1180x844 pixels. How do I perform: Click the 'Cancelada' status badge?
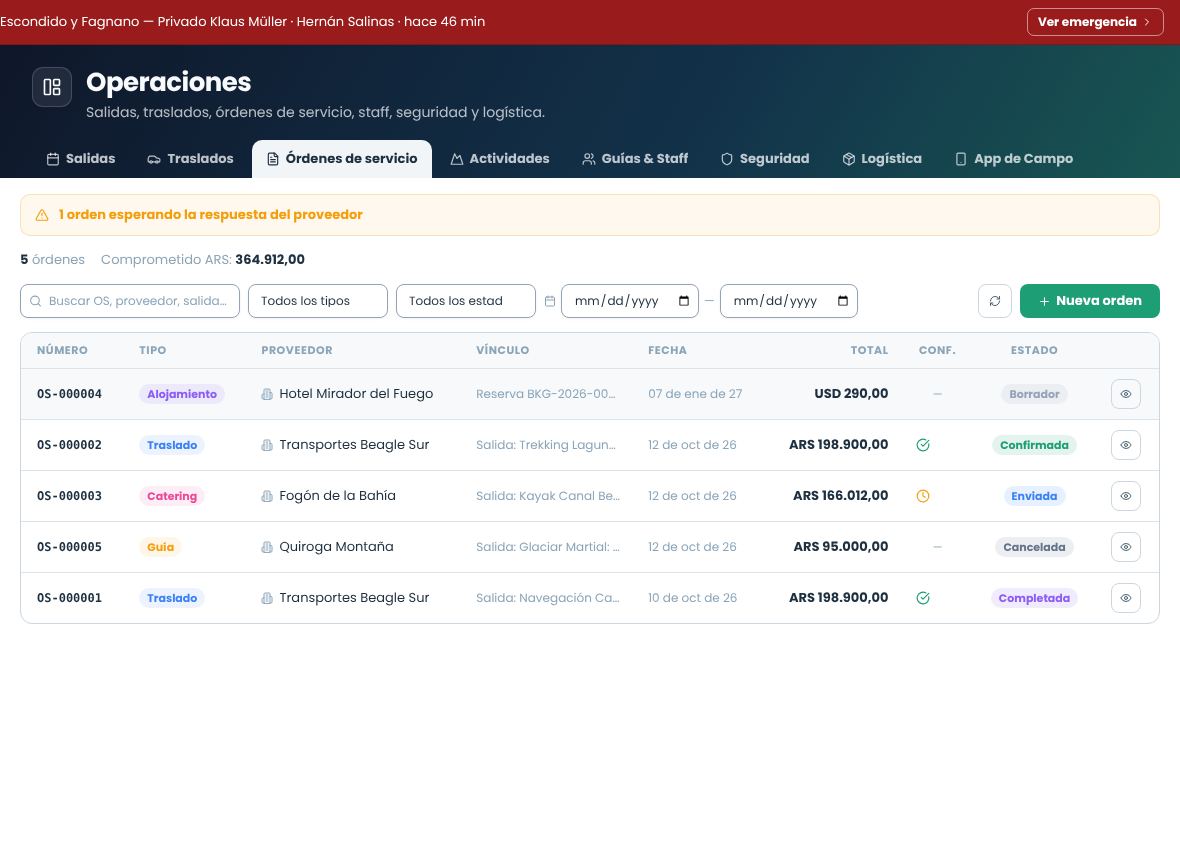1034,548
